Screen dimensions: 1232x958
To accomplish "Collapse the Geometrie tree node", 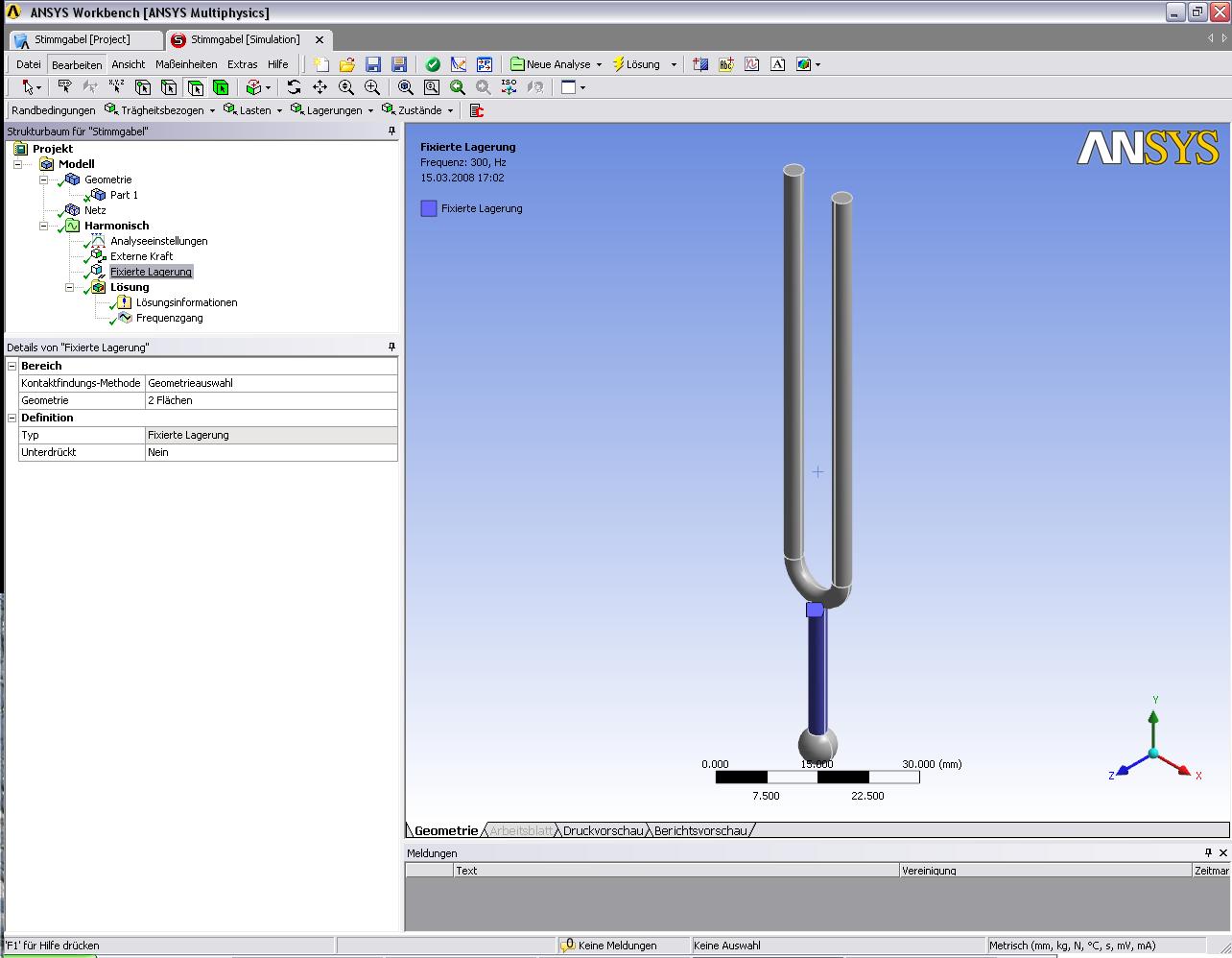I will coord(44,180).
